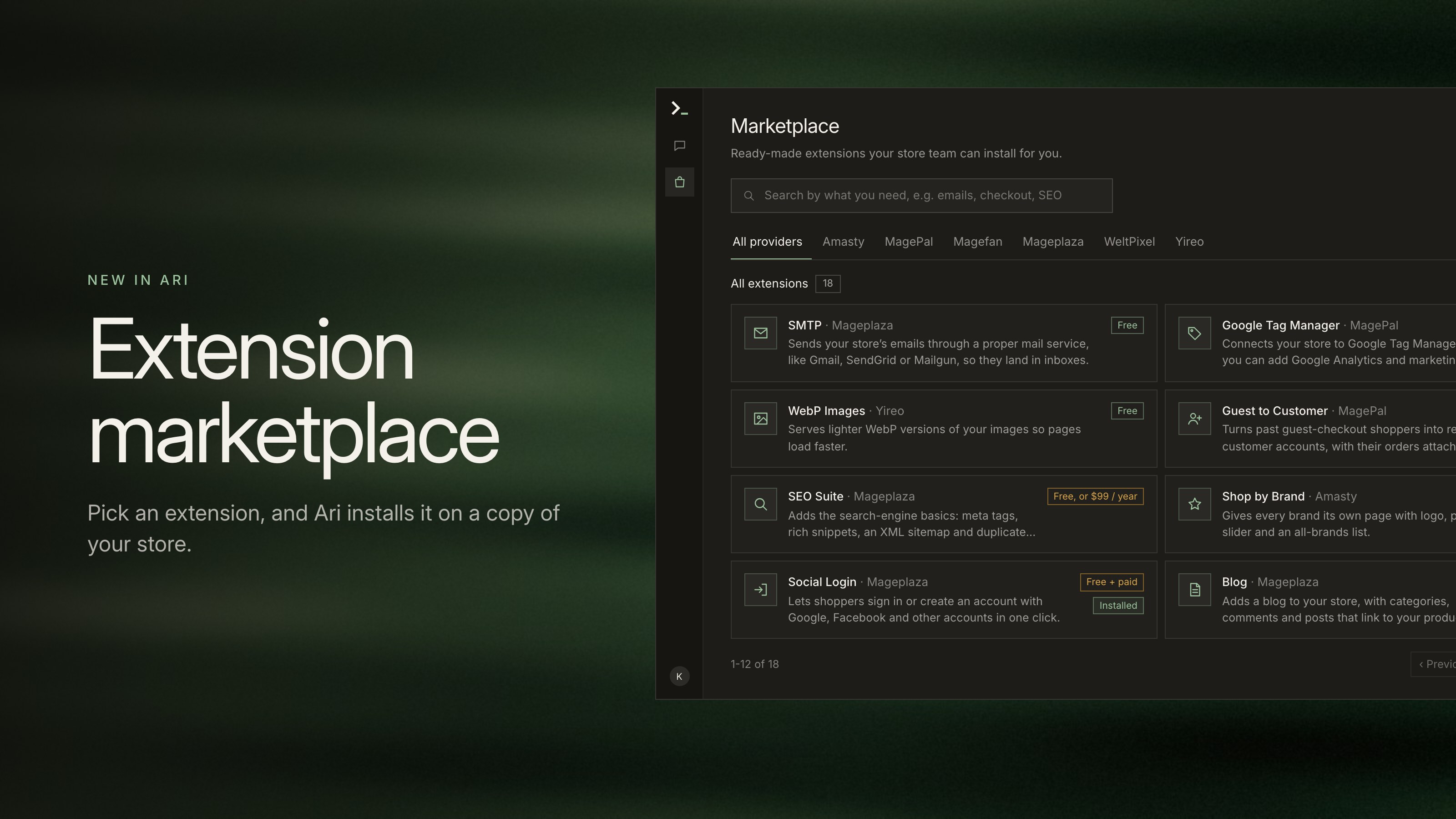Open the Guest to Customer extension title
The image size is (1456, 819).
click(x=1274, y=411)
